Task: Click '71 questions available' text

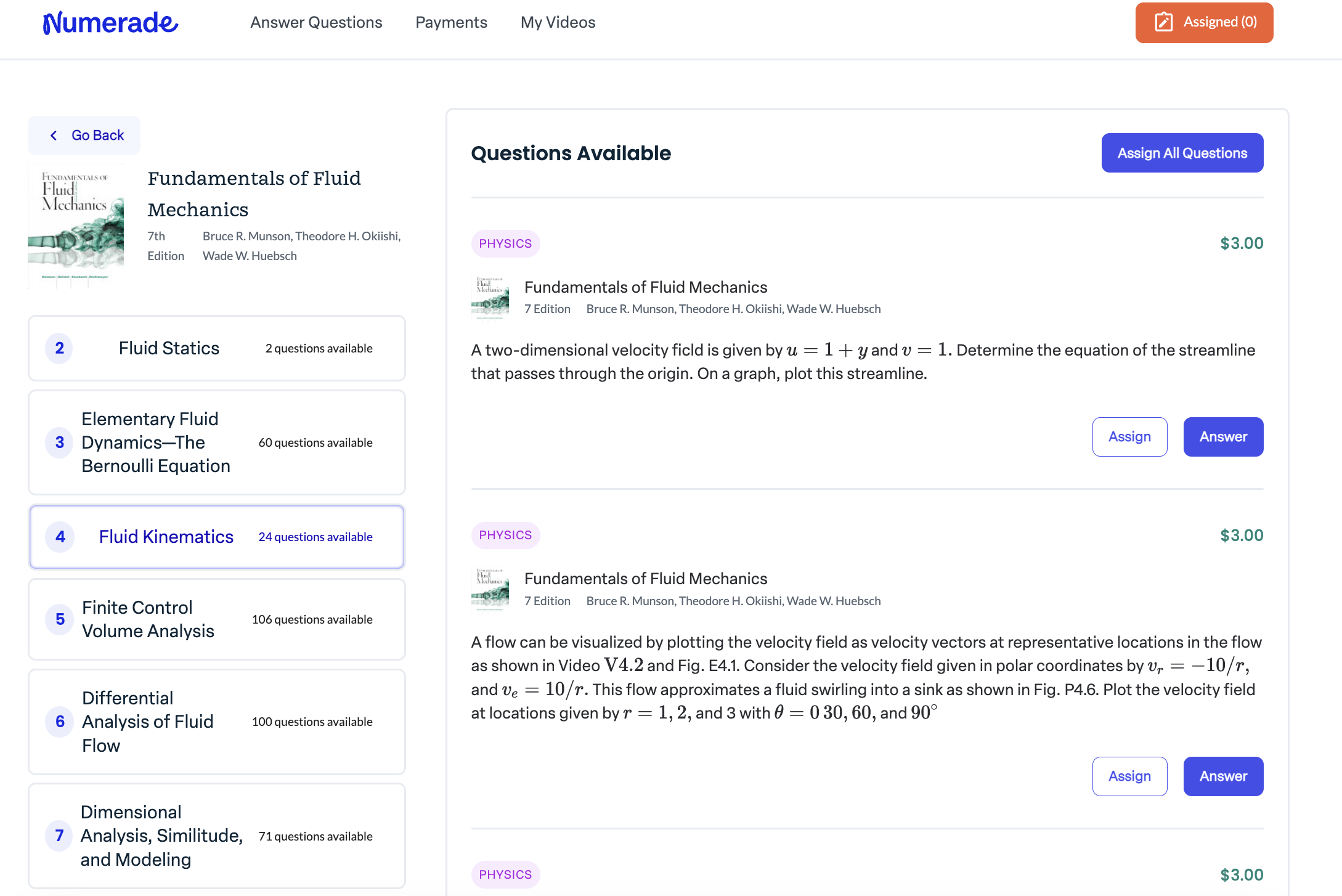Action: [x=315, y=836]
